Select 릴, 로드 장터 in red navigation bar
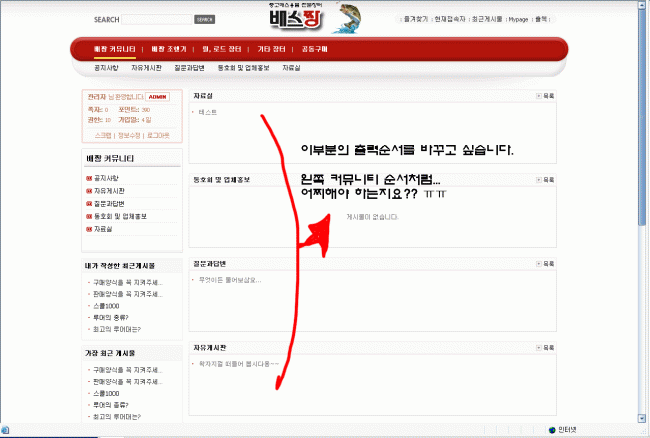This screenshot has width=650, height=438. point(221,49)
